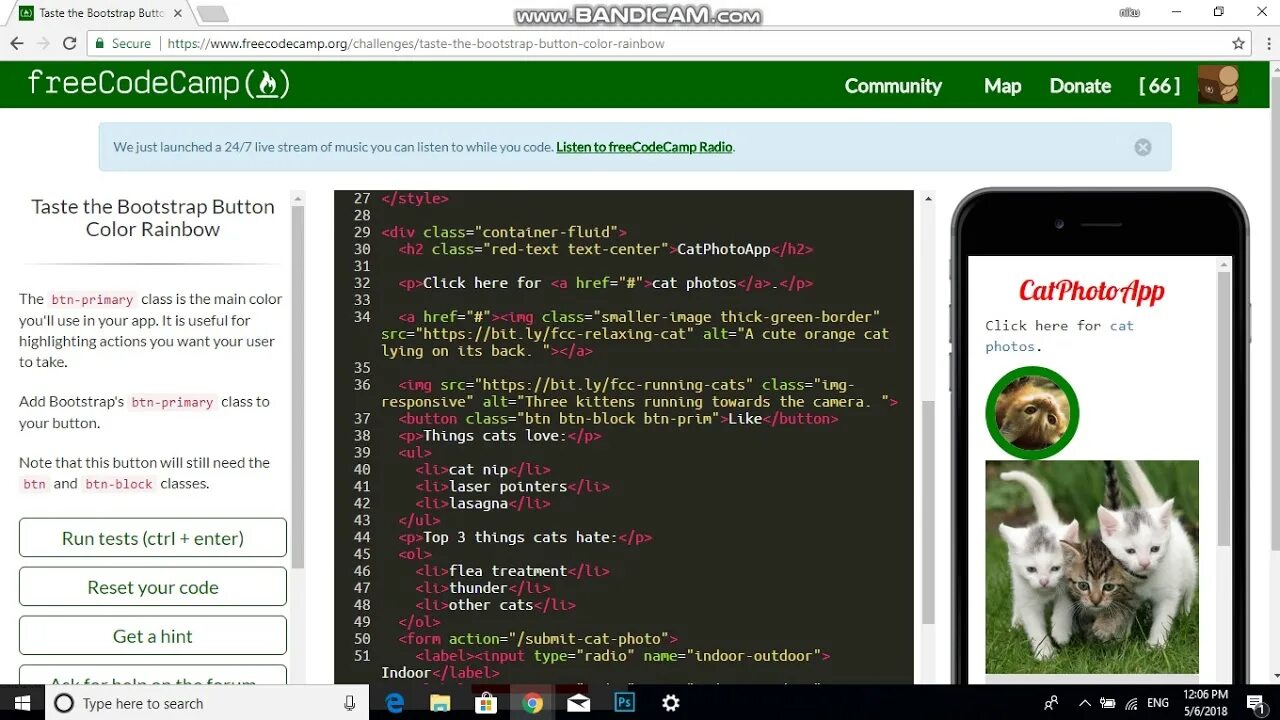Follow the Listen to freeCodeCamp Radio link

point(644,147)
